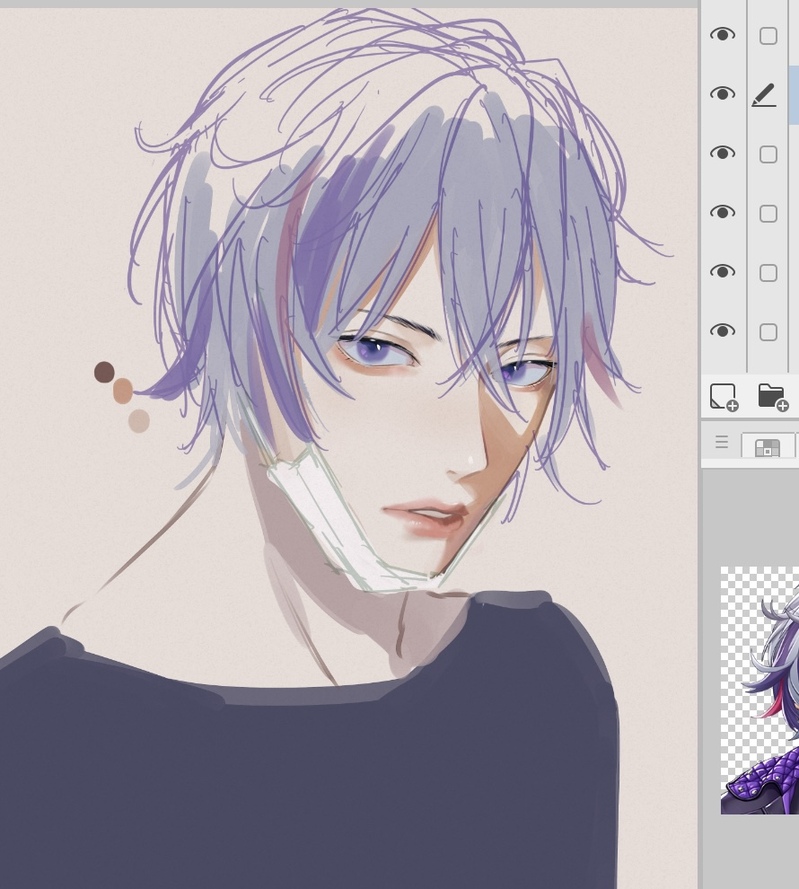The width and height of the screenshot is (799, 889).
Task: Pick the pale beige swatch dot on canvas
Action: pyautogui.click(x=139, y=421)
